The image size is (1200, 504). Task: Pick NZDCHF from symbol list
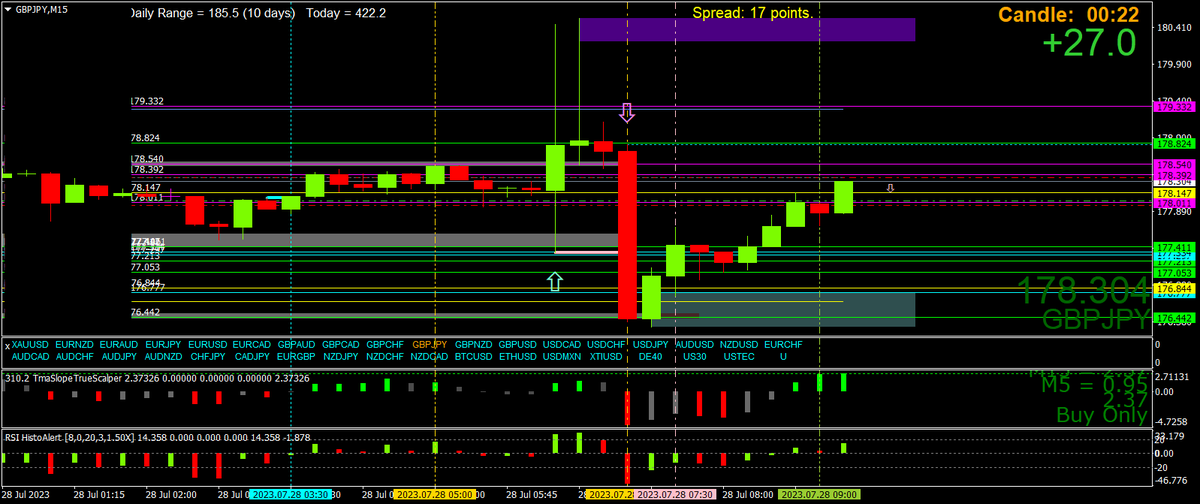pyautogui.click(x=385, y=356)
